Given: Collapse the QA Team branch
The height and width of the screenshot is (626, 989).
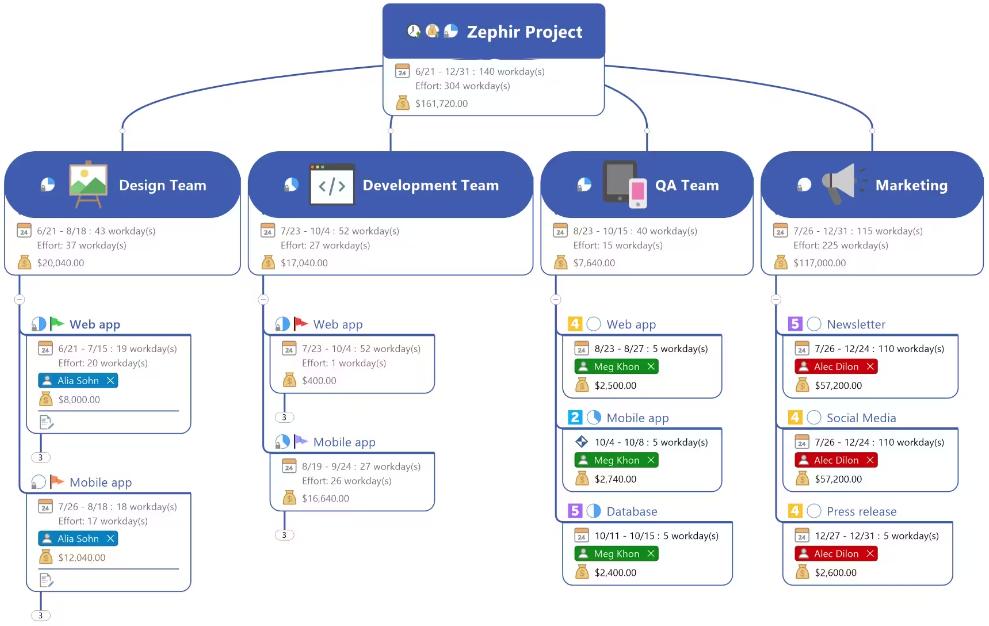Looking at the screenshot, I should coord(556,299).
